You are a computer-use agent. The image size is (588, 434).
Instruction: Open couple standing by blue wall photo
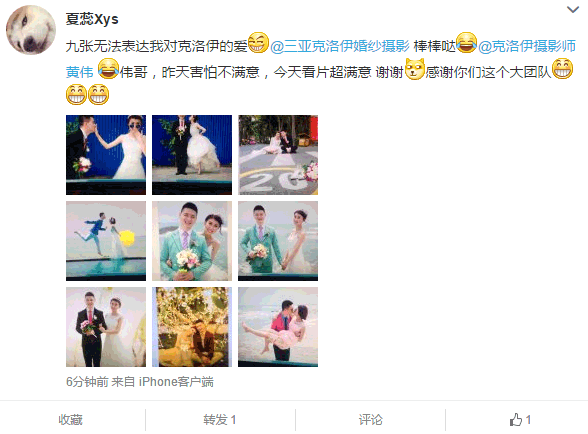pos(192,155)
